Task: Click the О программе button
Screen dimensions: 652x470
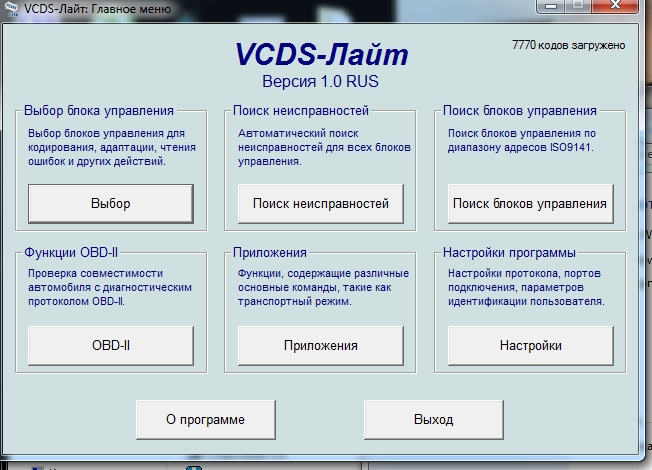Action: (205, 420)
